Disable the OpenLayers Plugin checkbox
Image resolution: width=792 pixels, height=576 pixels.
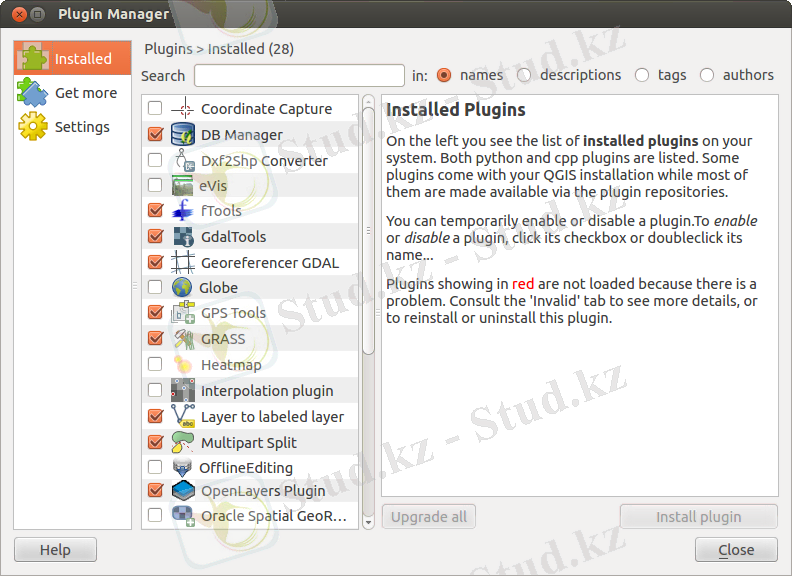pyautogui.click(x=156, y=490)
